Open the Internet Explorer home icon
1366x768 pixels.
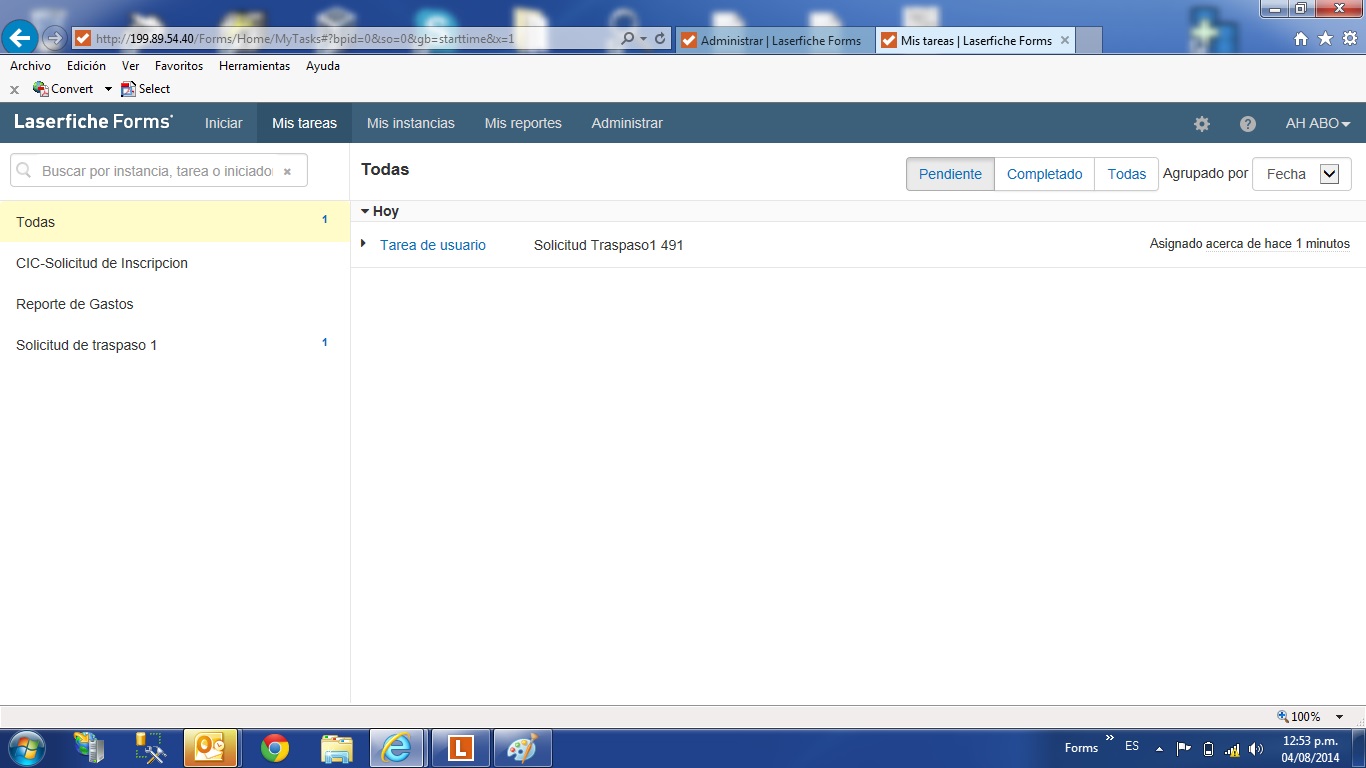pos(1300,39)
